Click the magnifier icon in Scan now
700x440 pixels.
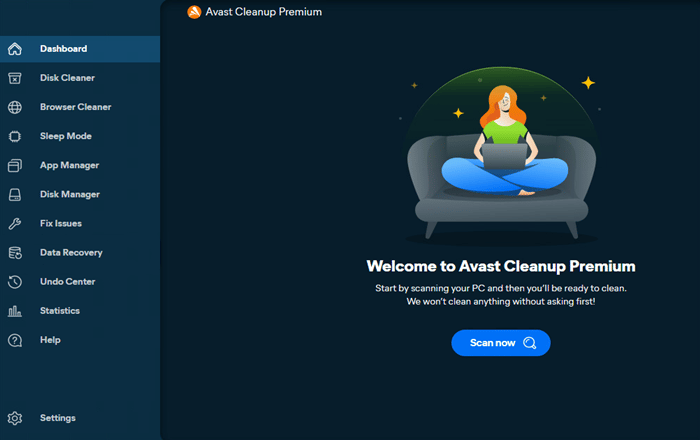pyautogui.click(x=529, y=343)
